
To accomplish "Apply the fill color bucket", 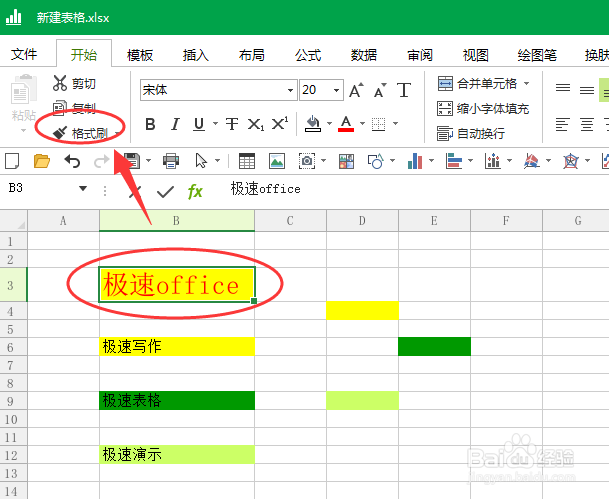I will [x=313, y=124].
